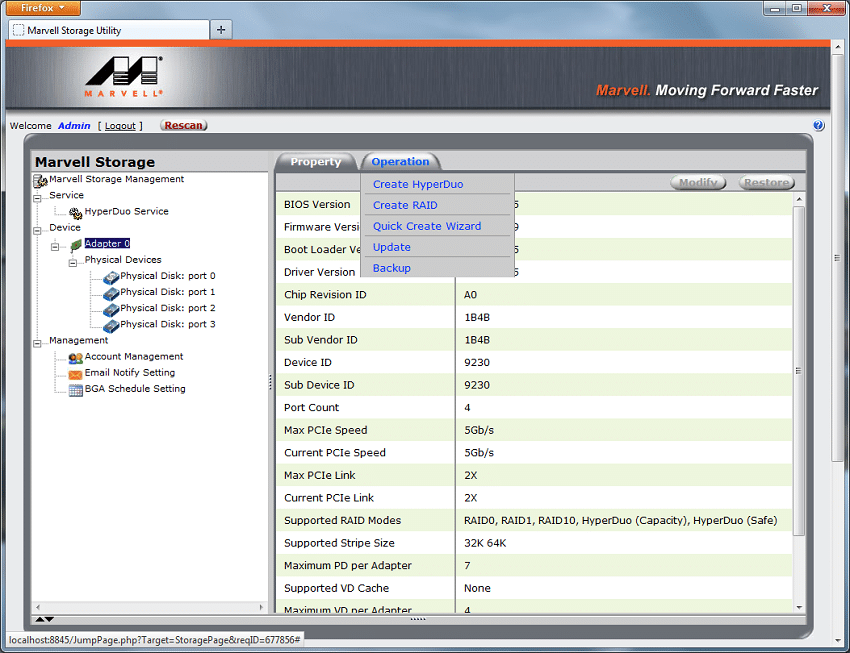
Task: Click the property table scroll up arrow
Action: [799, 199]
